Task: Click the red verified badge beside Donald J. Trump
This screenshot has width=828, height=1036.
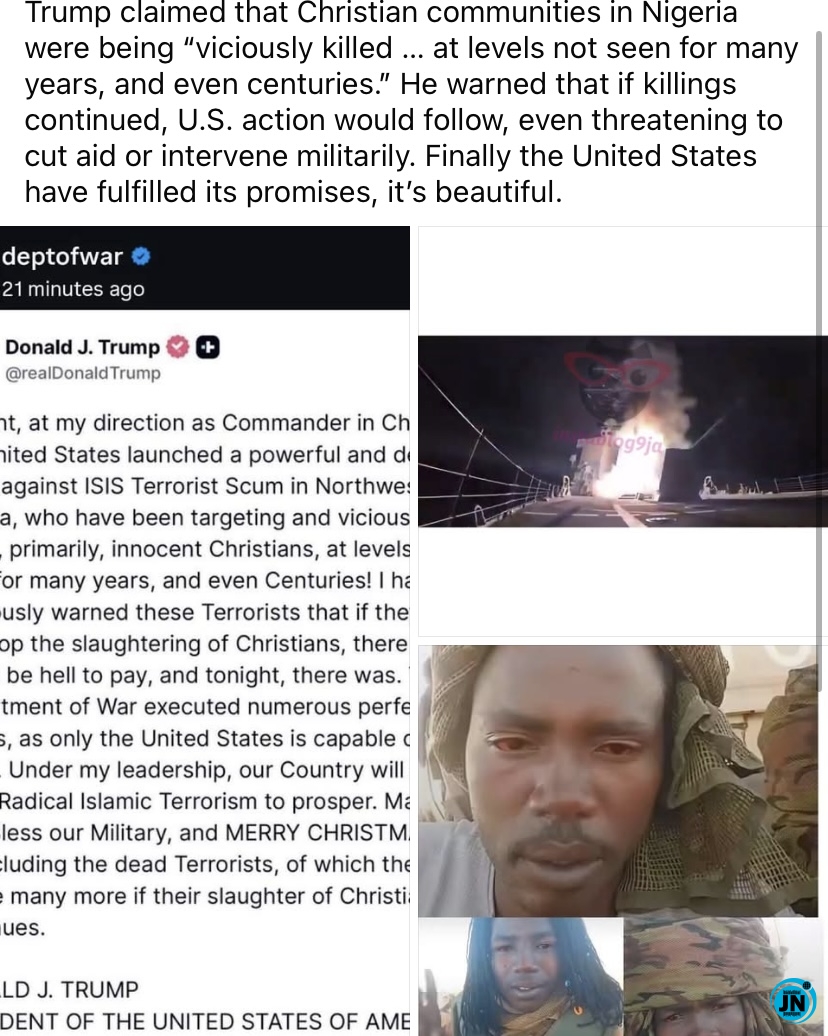Action: [177, 347]
